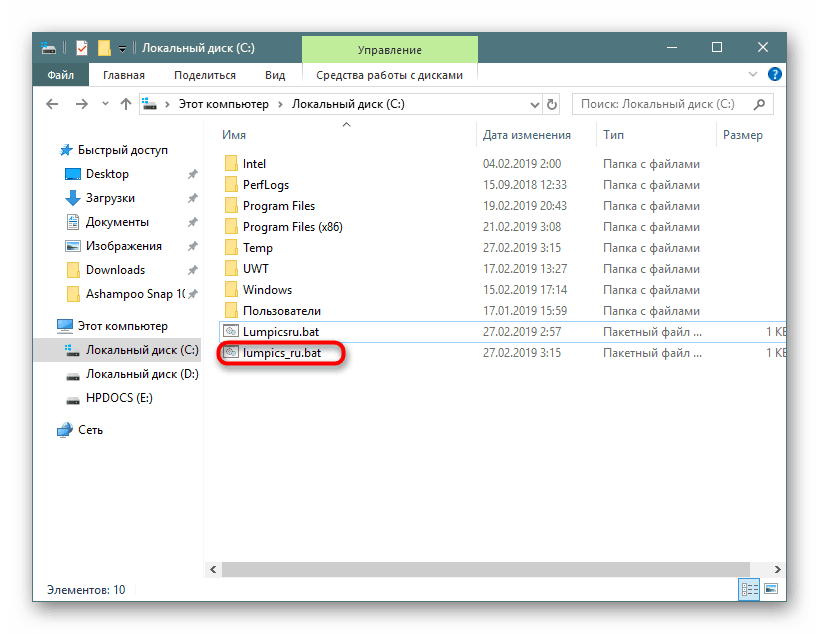The width and height of the screenshot is (819, 634).
Task: Click the Back navigation arrow
Action: [x=52, y=103]
